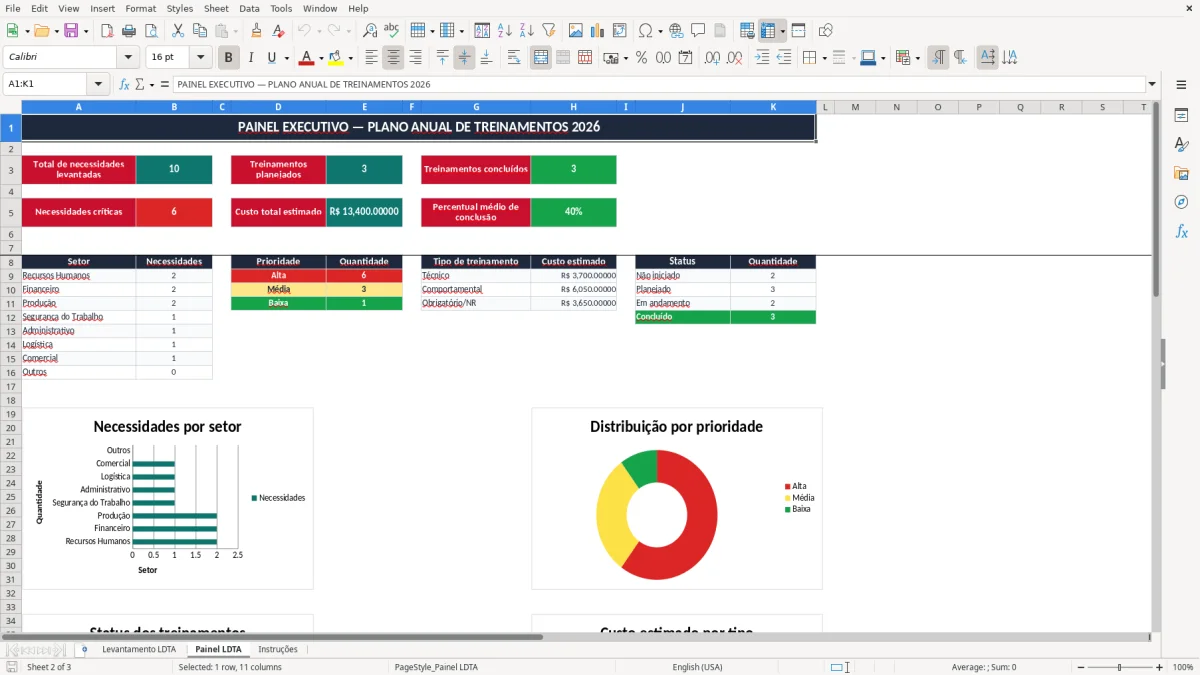Click column header K
This screenshot has width=1200, height=675.
tap(773, 107)
